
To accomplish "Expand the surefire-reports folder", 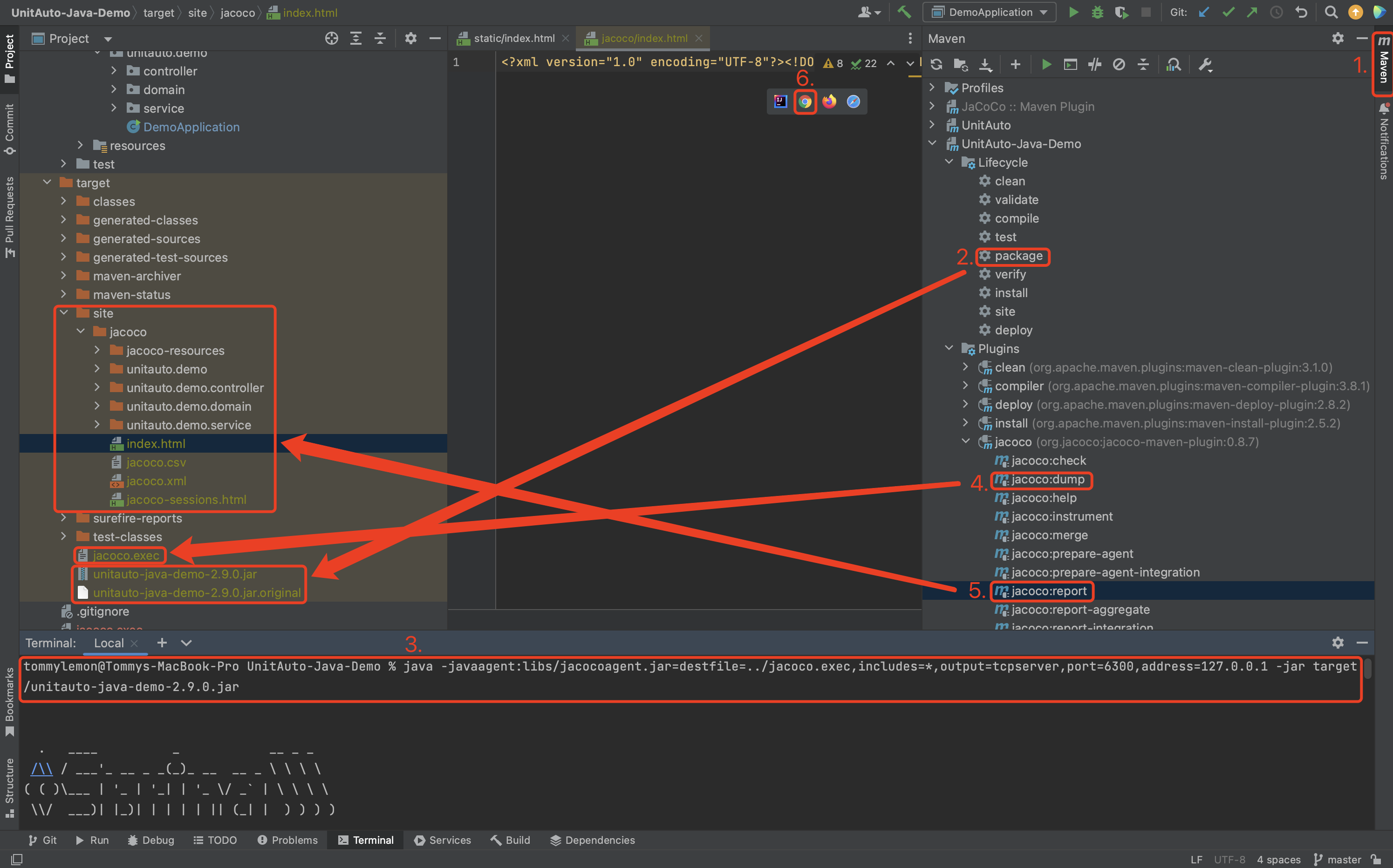I will click(64, 518).
